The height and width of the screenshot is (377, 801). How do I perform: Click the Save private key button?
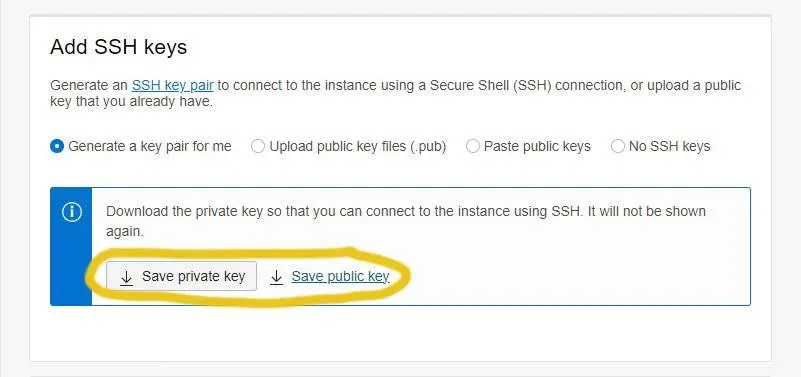pos(181,276)
